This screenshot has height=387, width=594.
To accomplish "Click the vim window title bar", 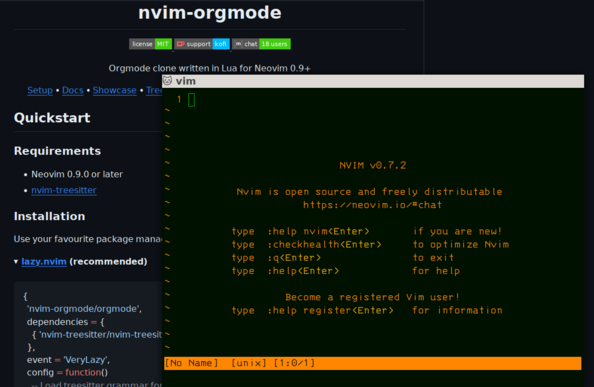I will coord(373,81).
